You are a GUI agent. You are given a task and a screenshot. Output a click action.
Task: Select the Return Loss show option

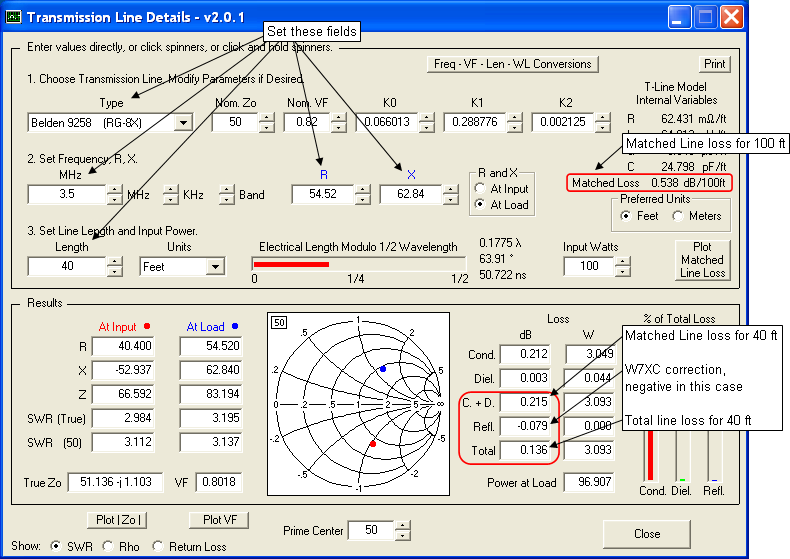click(x=158, y=547)
